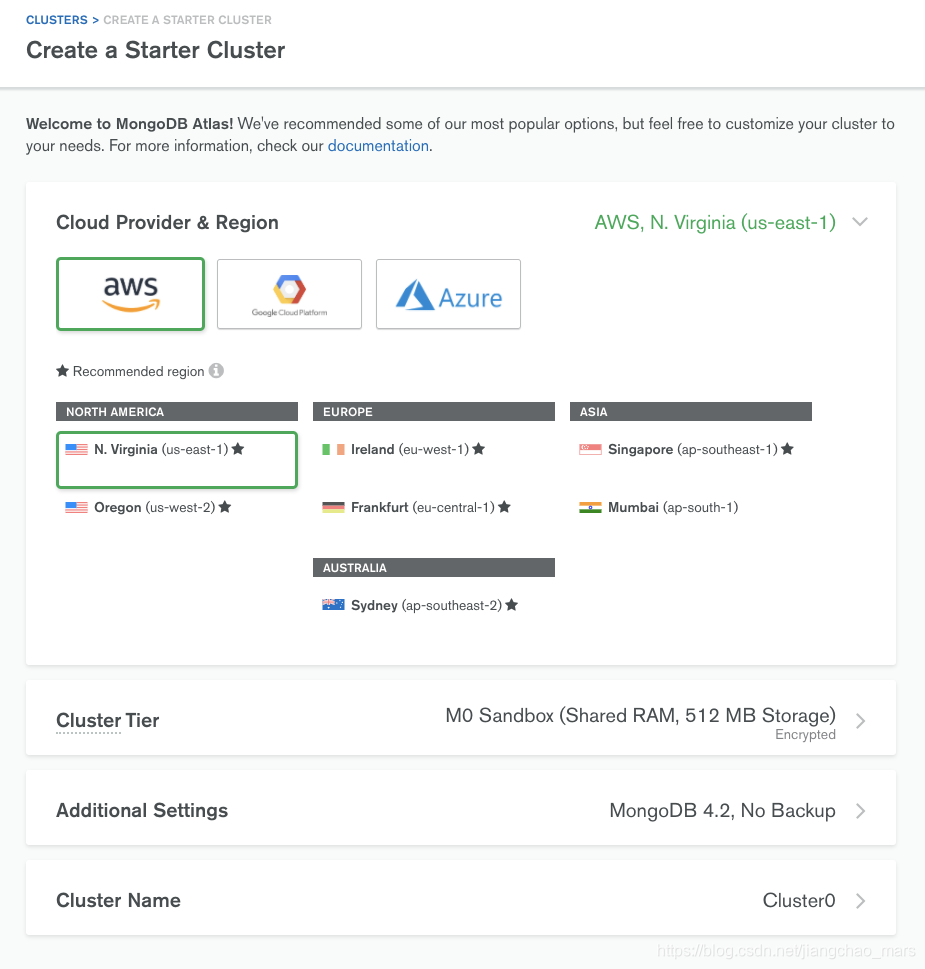
Task: Click ASIA region header
Action: (691, 412)
